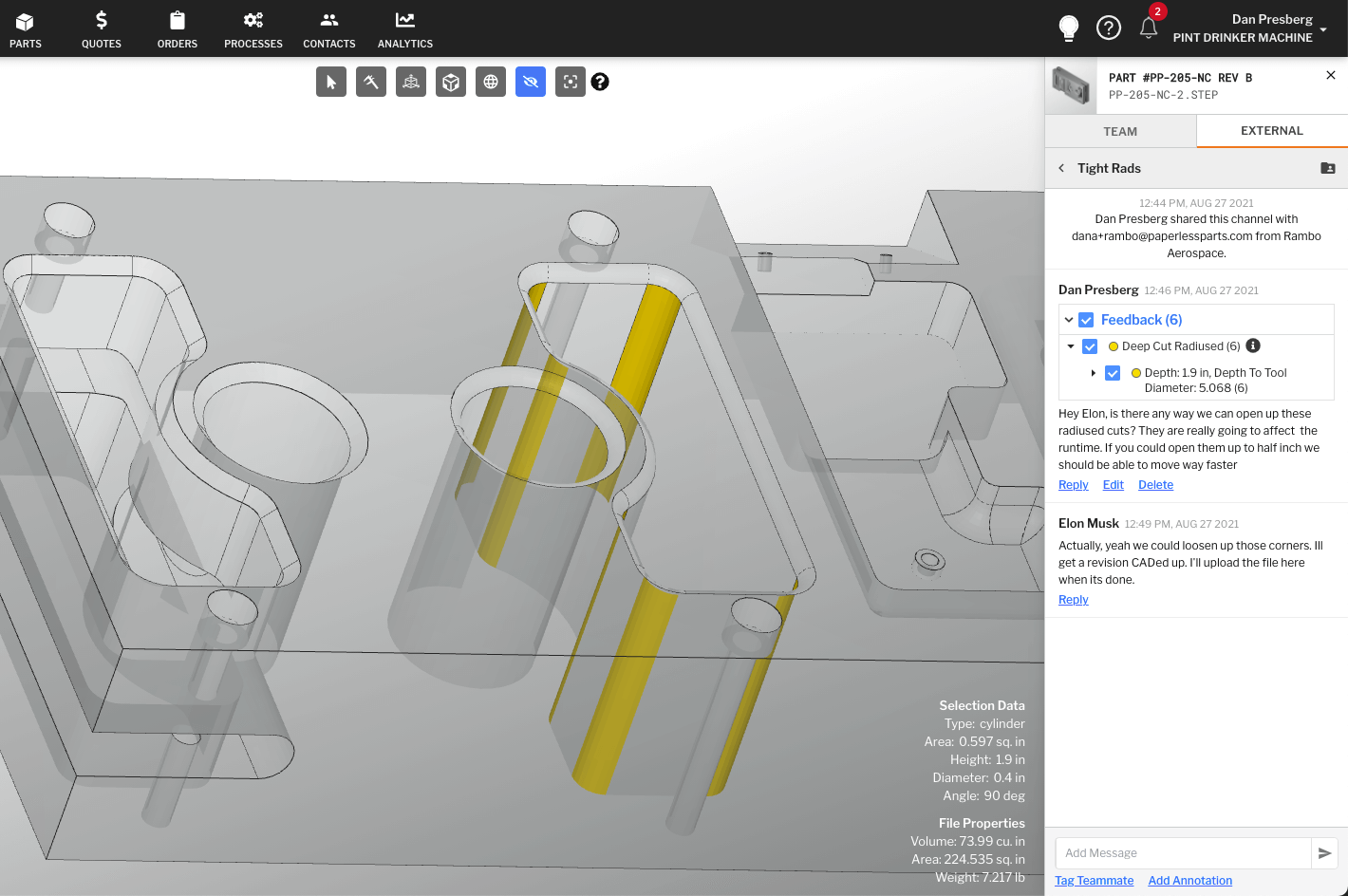Open the viewer help question mark icon
Viewport: 1348px width, 896px height.
[600, 82]
